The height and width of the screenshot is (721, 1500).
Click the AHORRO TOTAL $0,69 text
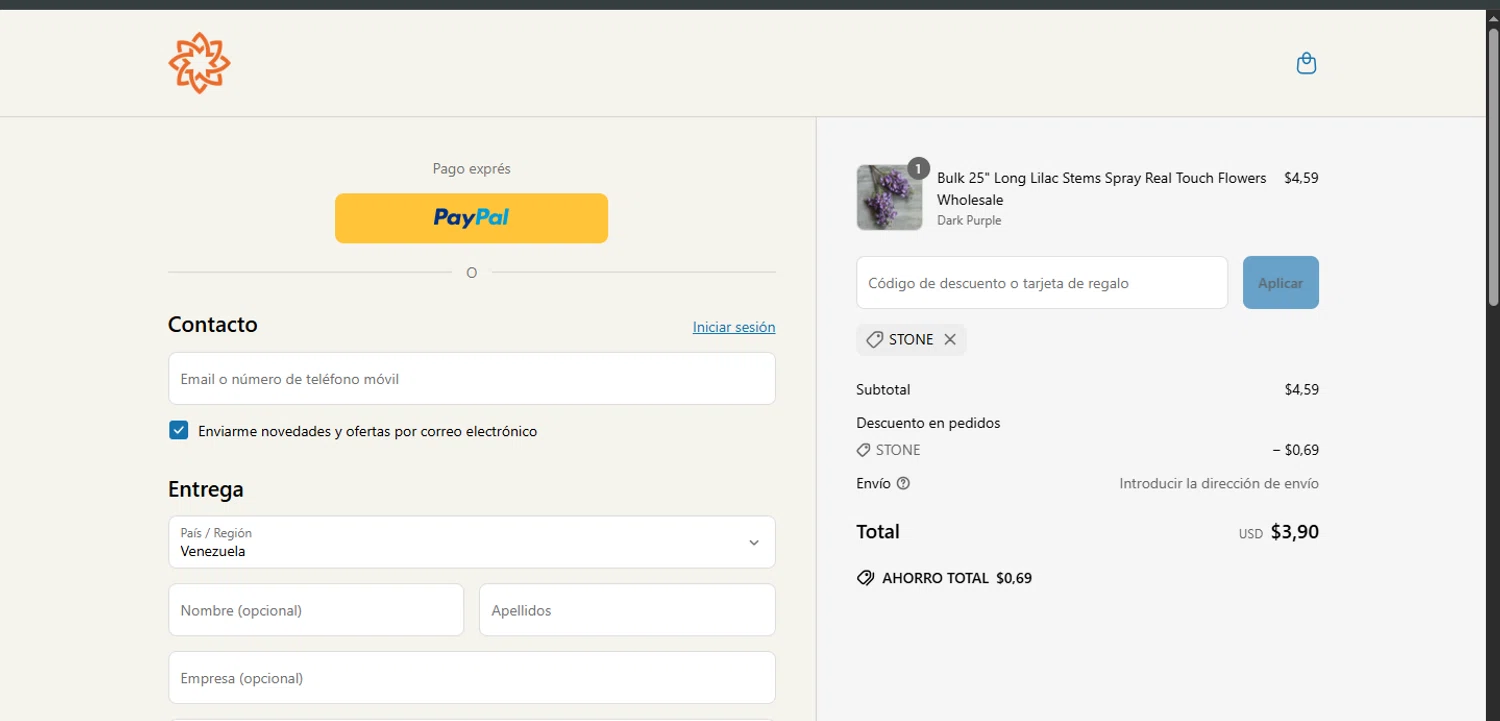click(x=957, y=578)
